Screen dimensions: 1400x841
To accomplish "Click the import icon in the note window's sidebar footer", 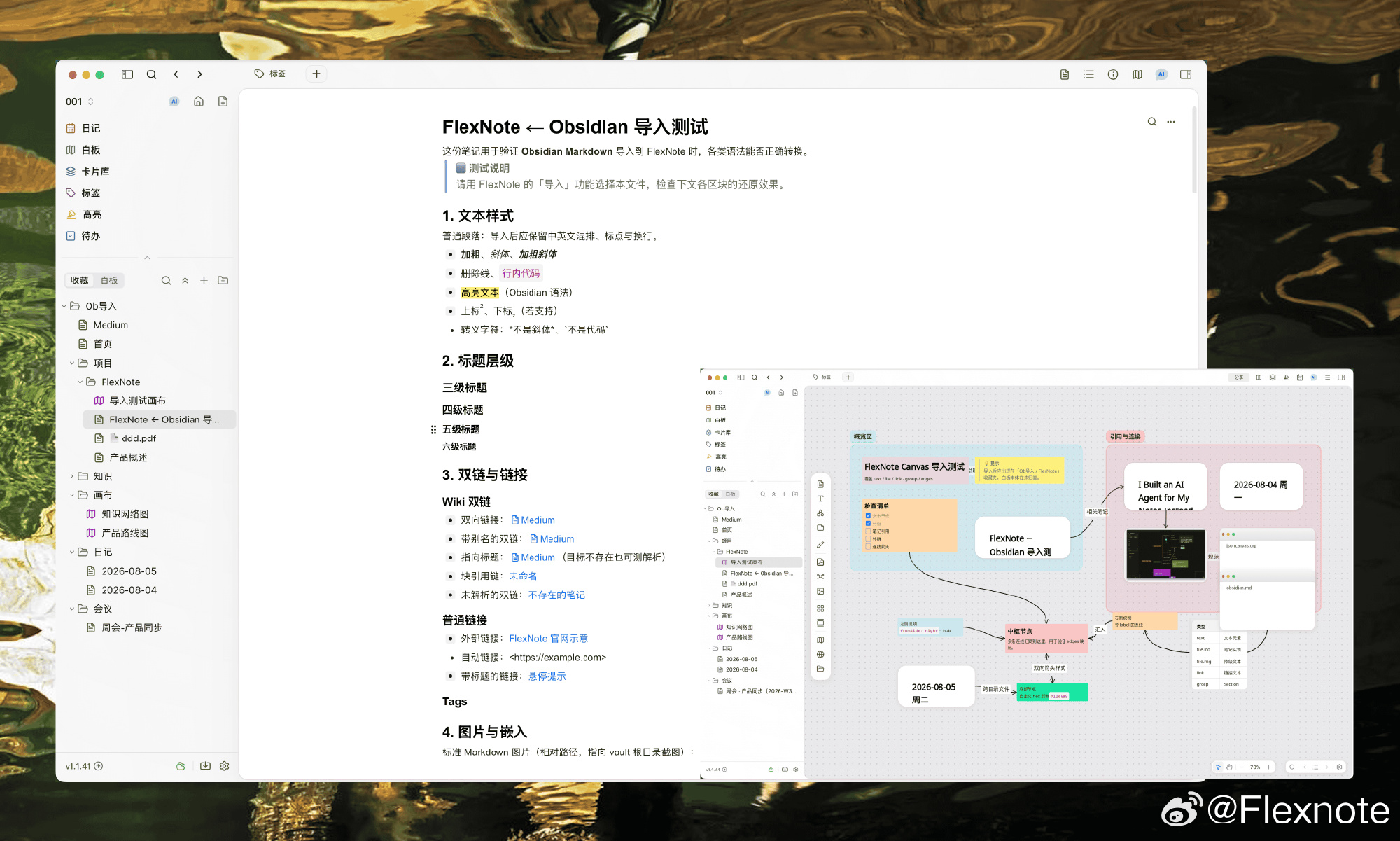I will pos(205,766).
